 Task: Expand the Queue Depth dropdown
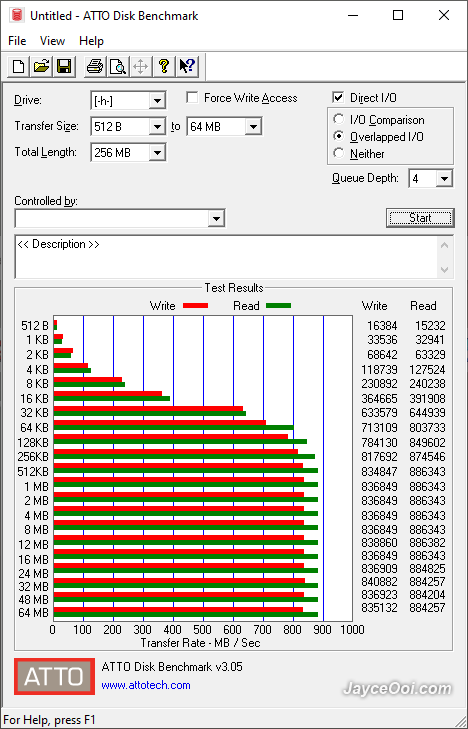click(x=444, y=179)
